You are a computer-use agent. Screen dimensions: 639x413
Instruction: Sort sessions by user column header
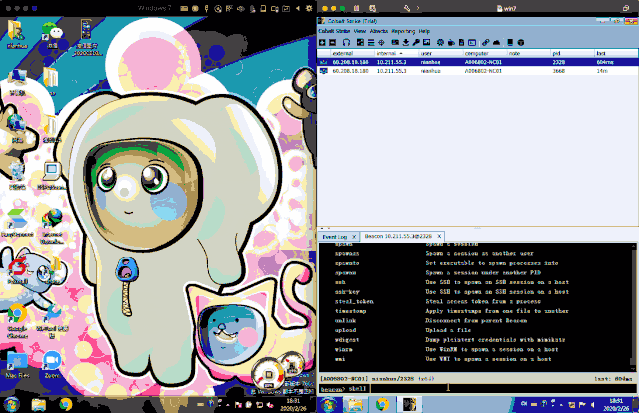(440, 53)
